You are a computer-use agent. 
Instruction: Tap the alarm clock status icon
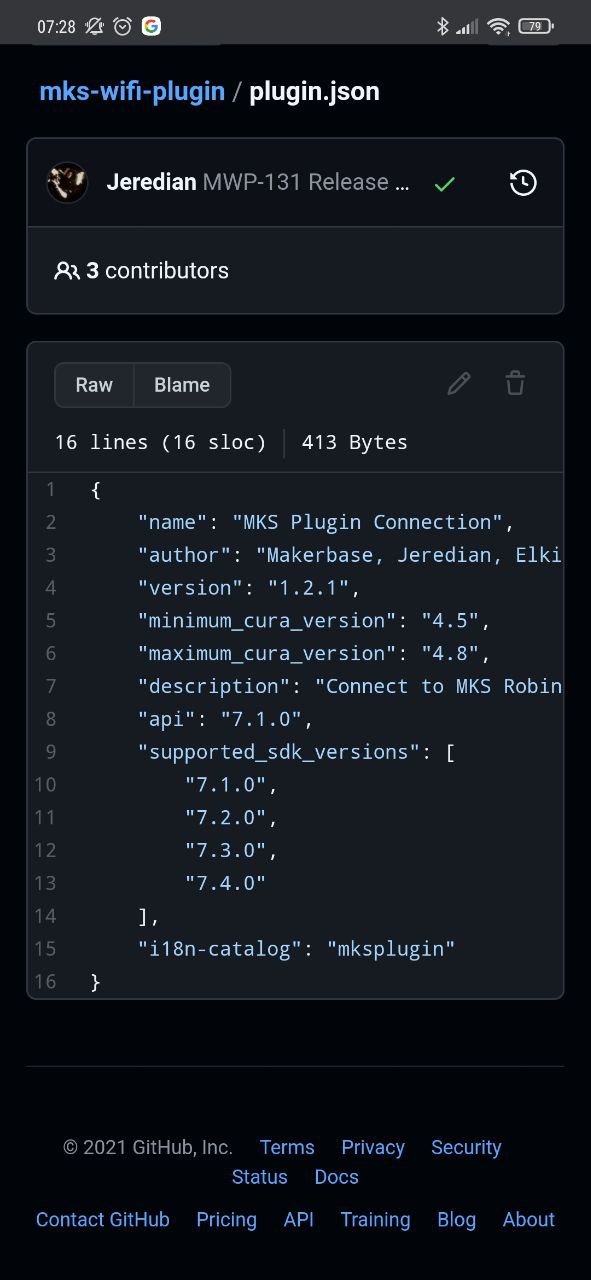[x=123, y=27]
